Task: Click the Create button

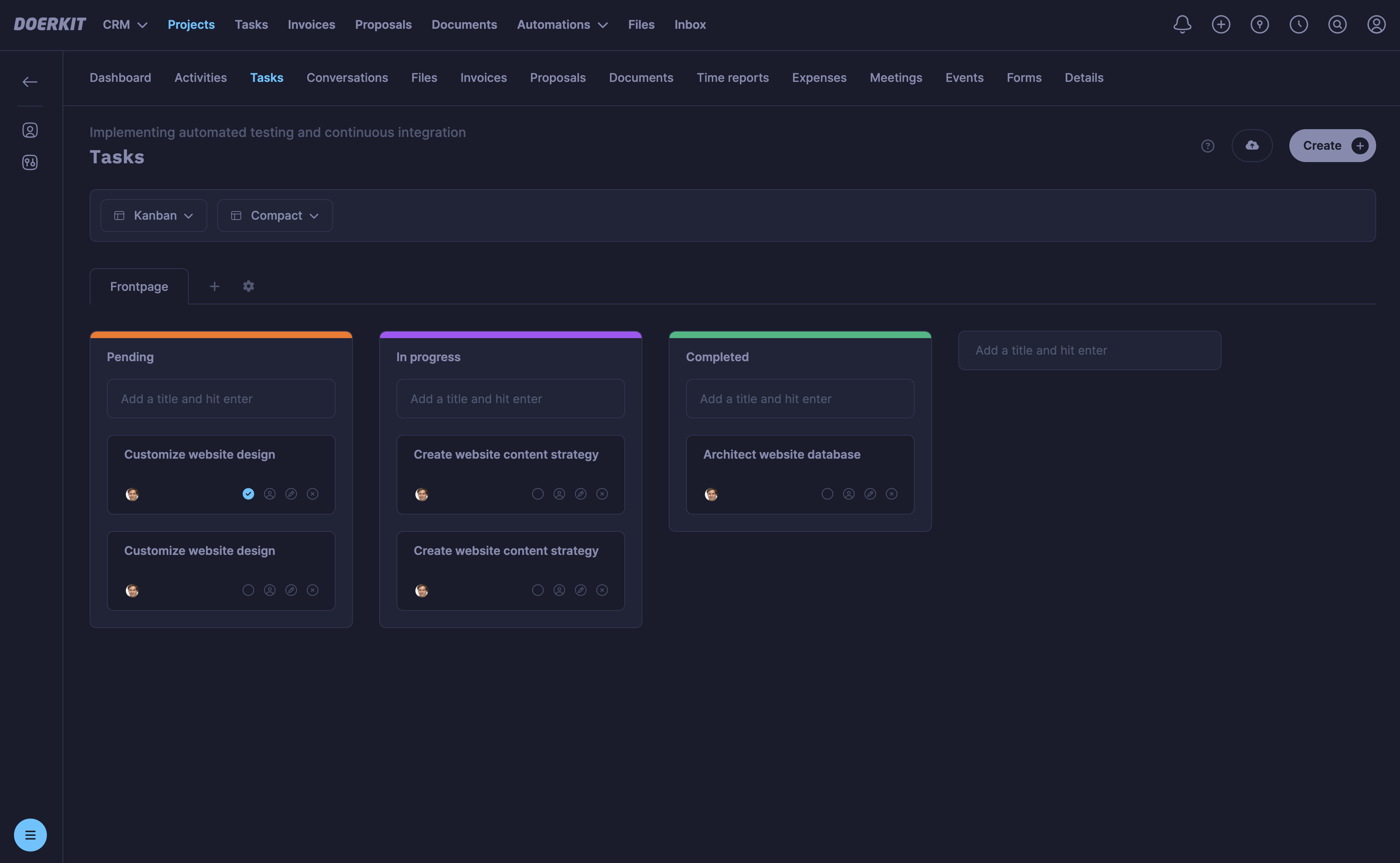Action: 1332,146
